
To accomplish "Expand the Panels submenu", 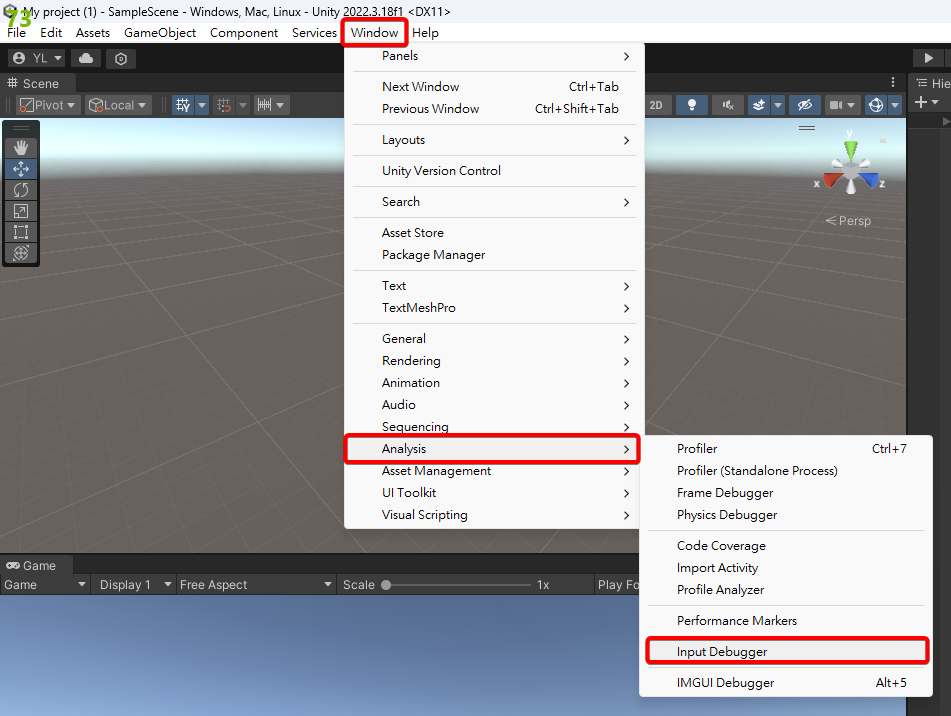I will [494, 56].
